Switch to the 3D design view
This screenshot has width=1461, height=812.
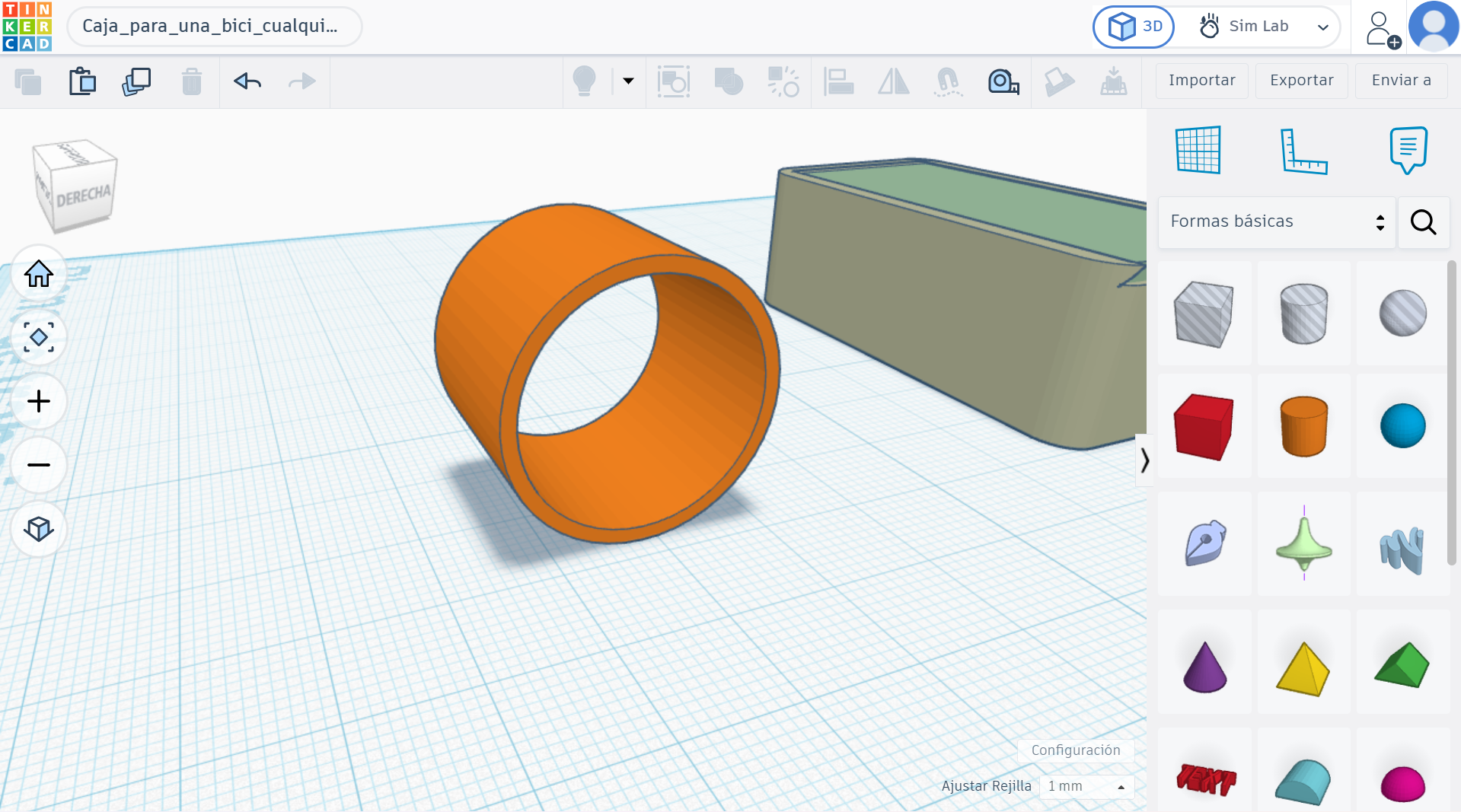tap(1134, 27)
